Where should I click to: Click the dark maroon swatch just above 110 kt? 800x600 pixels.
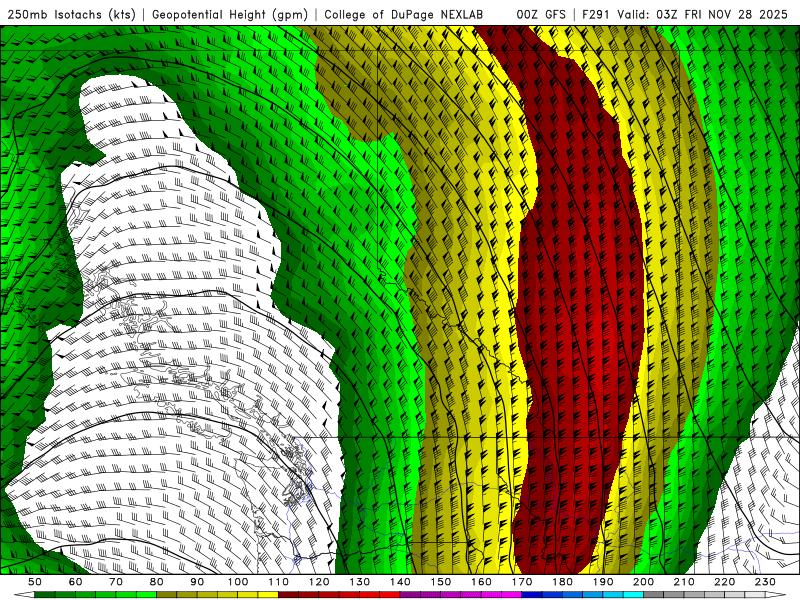[288, 594]
